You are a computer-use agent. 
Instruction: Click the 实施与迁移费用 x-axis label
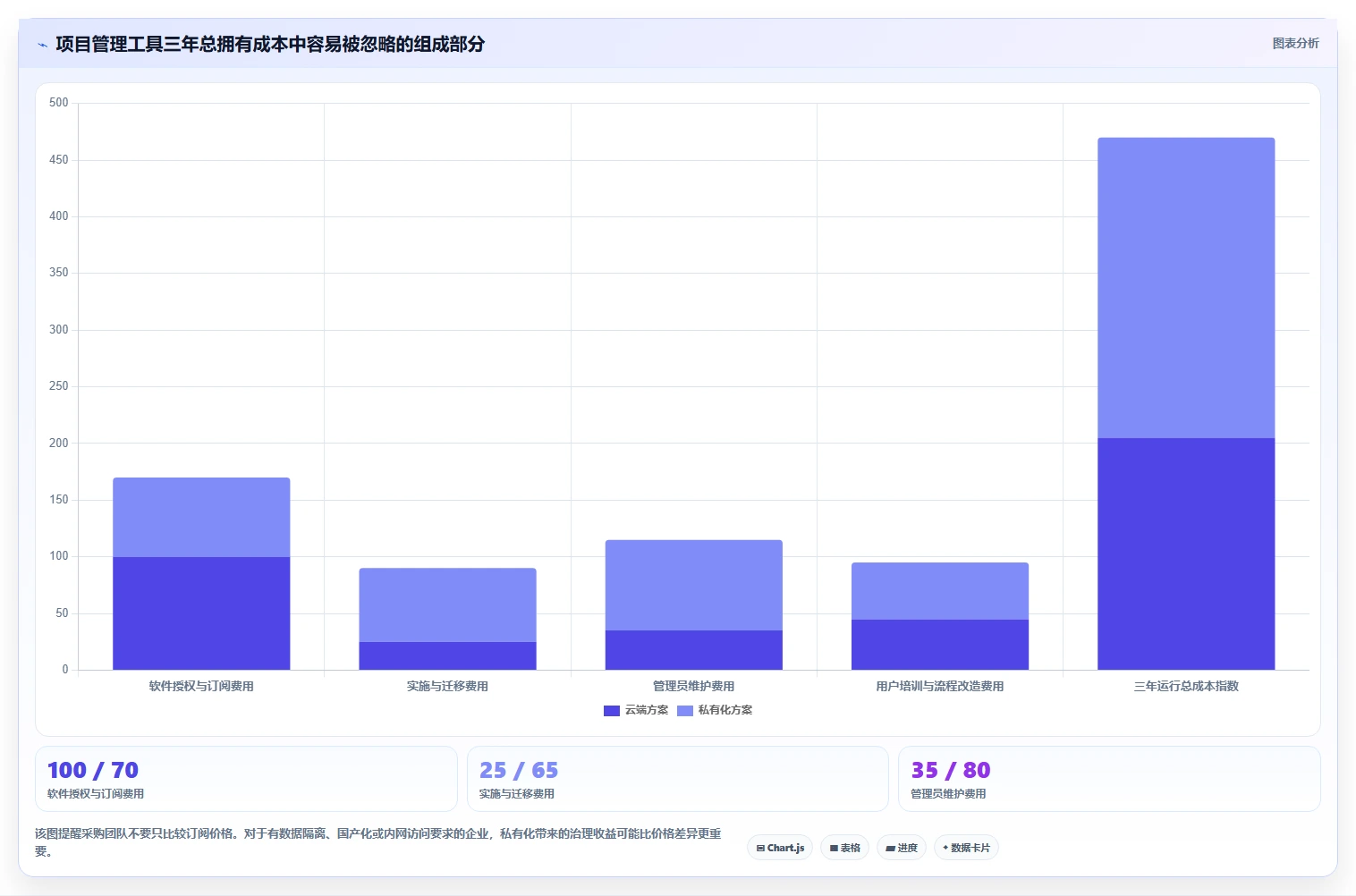447,687
